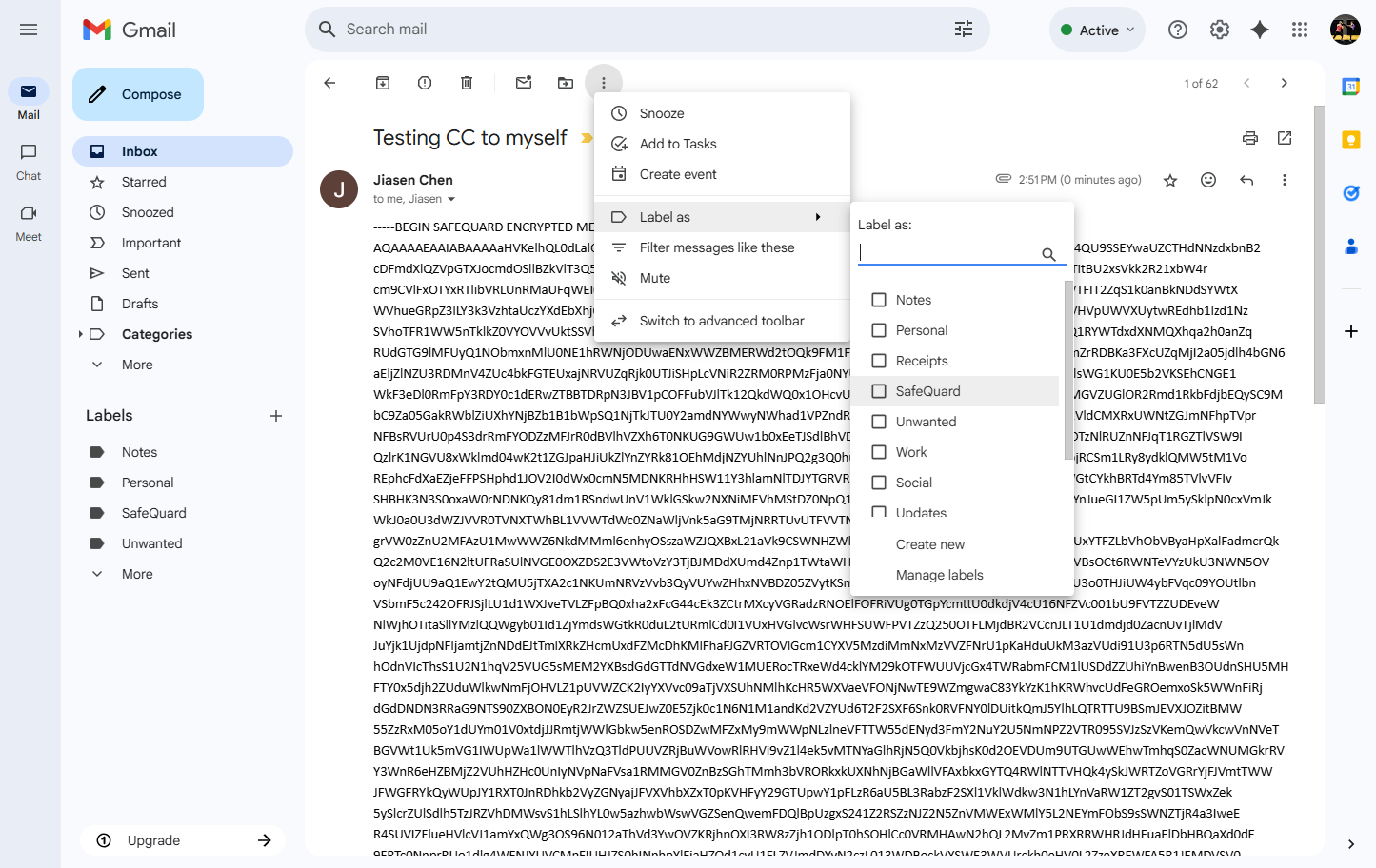Open the Google apps grid

coord(1300,30)
